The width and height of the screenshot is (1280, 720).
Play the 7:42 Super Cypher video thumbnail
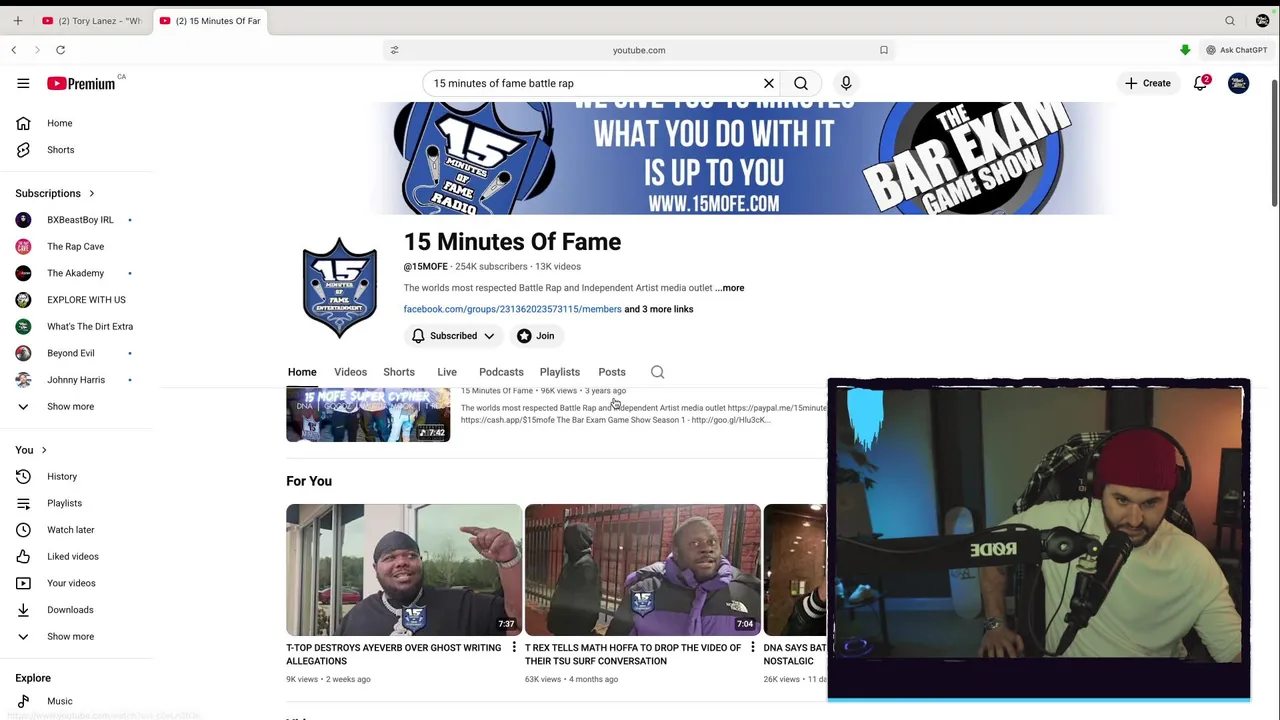click(368, 415)
